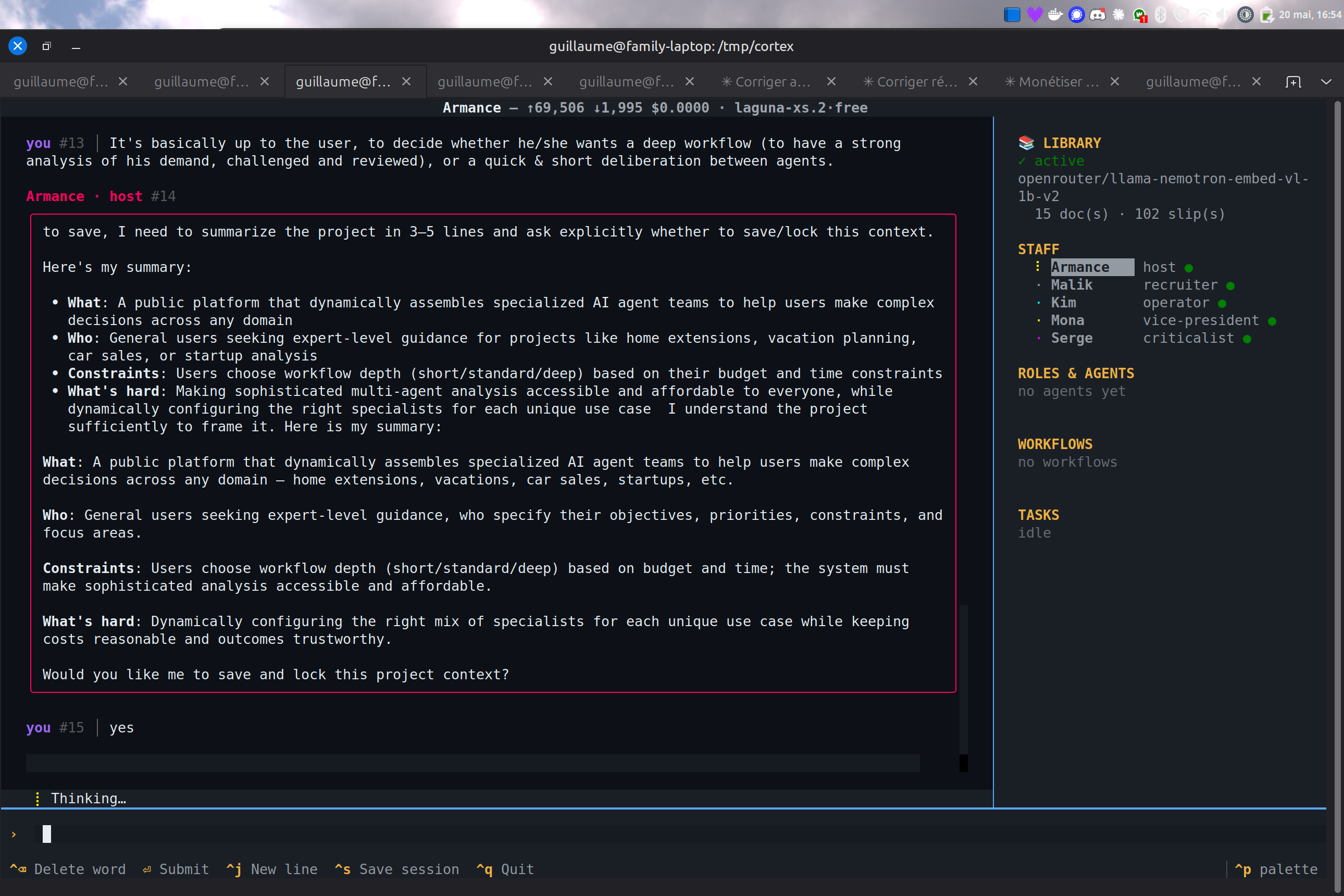Close the Monétiser … tab

coord(1115,82)
